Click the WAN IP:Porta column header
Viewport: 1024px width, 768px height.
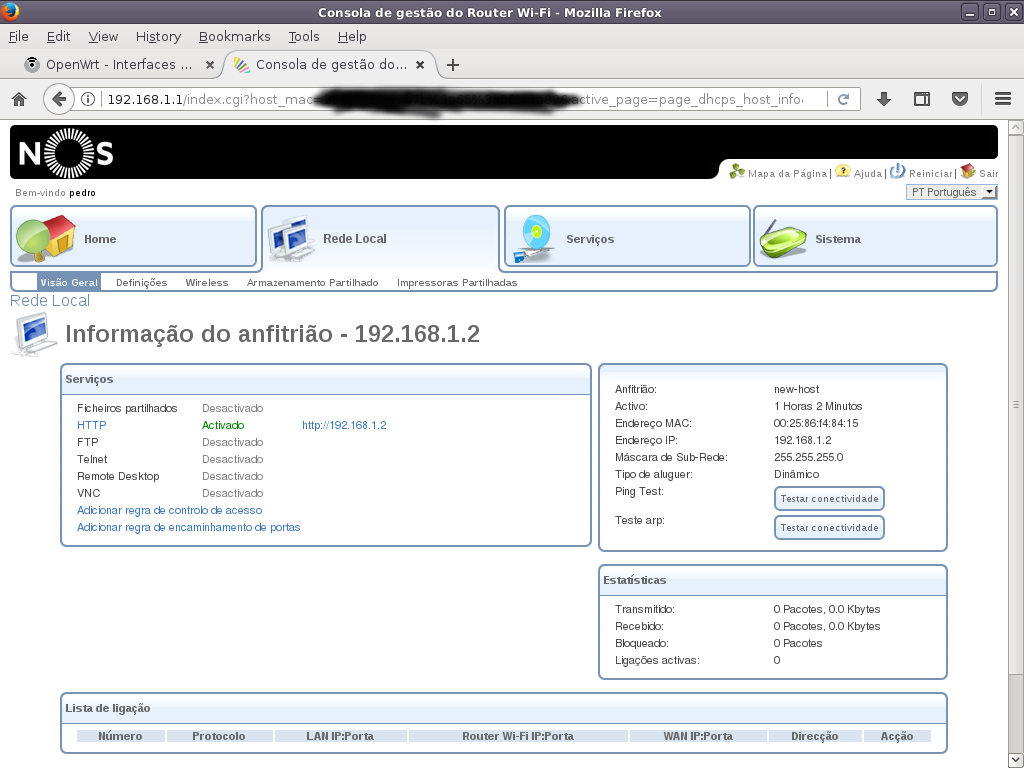click(x=698, y=736)
